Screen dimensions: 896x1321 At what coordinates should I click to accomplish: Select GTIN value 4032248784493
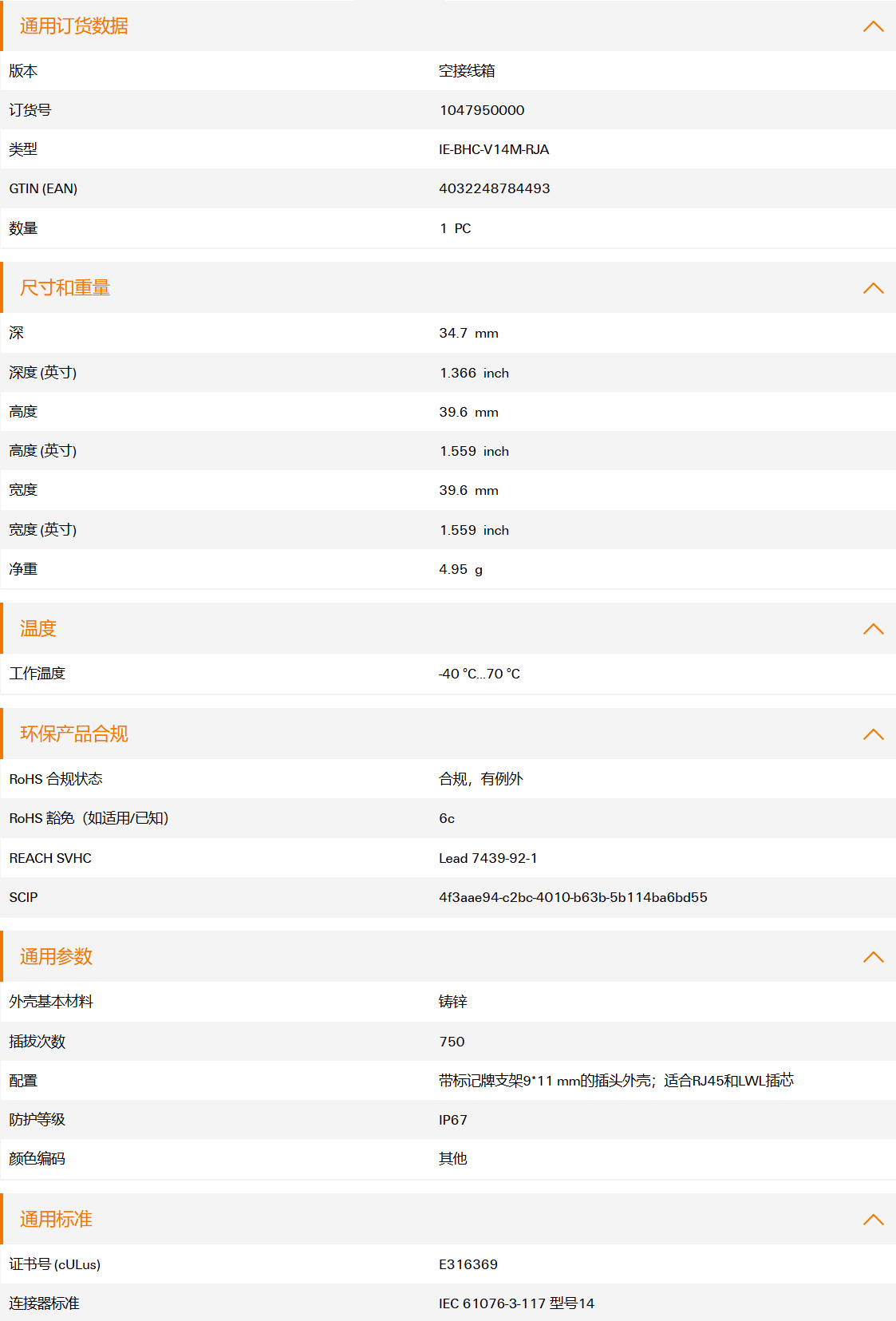coord(495,188)
